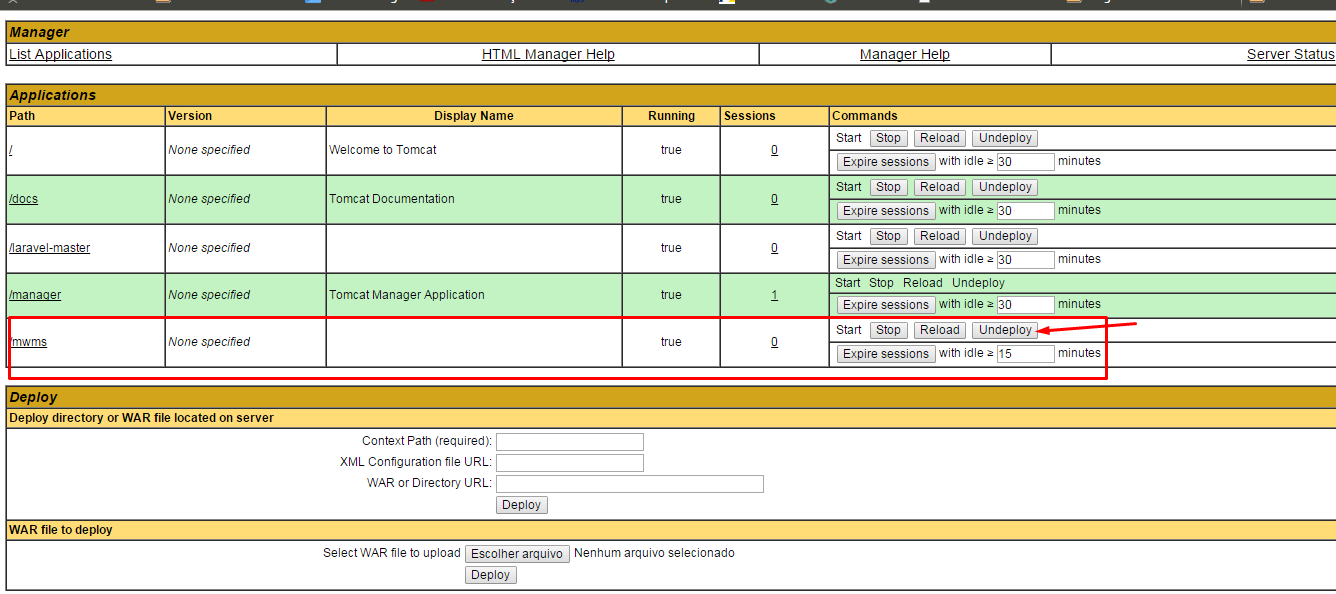Select the 'Tomcat Documentation' display name
The image size is (1336, 594).
[x=392, y=199]
